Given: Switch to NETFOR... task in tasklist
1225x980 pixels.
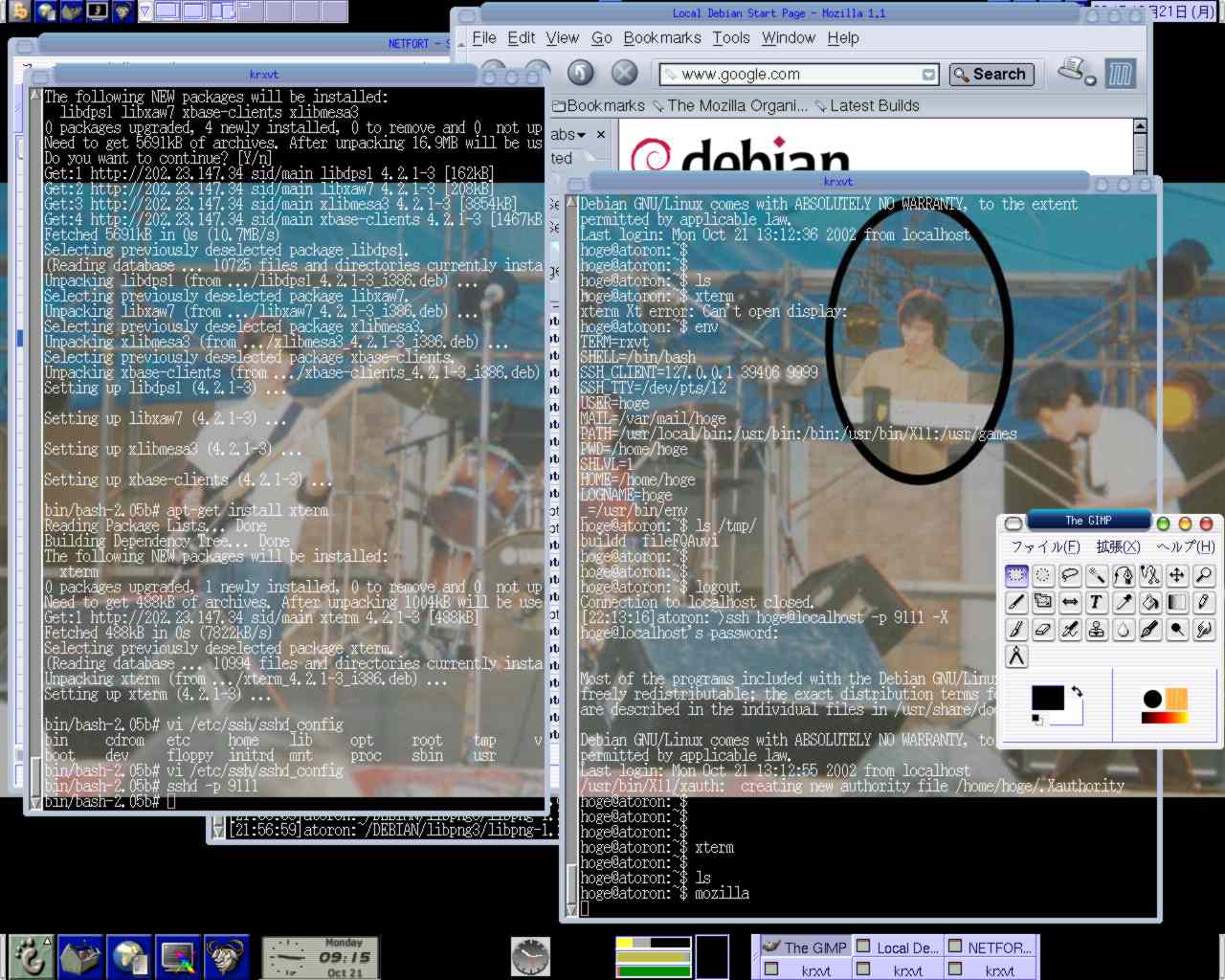Looking at the screenshot, I should click(x=991, y=947).
